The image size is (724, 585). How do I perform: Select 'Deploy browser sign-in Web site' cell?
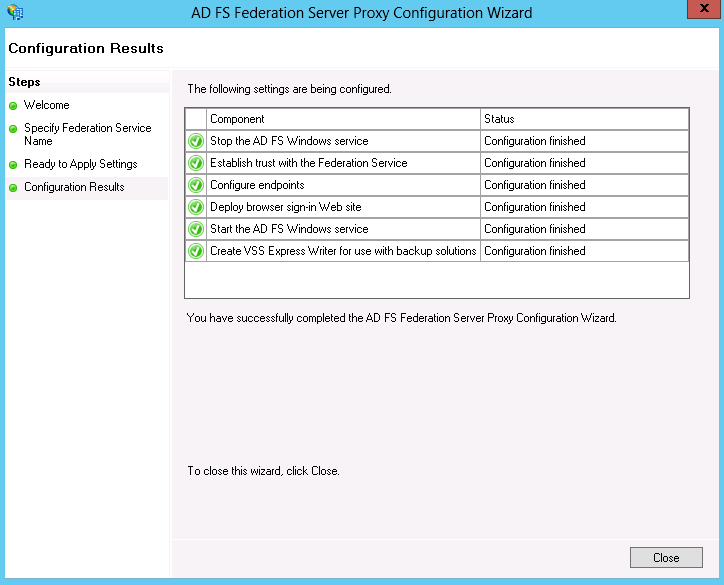[343, 207]
